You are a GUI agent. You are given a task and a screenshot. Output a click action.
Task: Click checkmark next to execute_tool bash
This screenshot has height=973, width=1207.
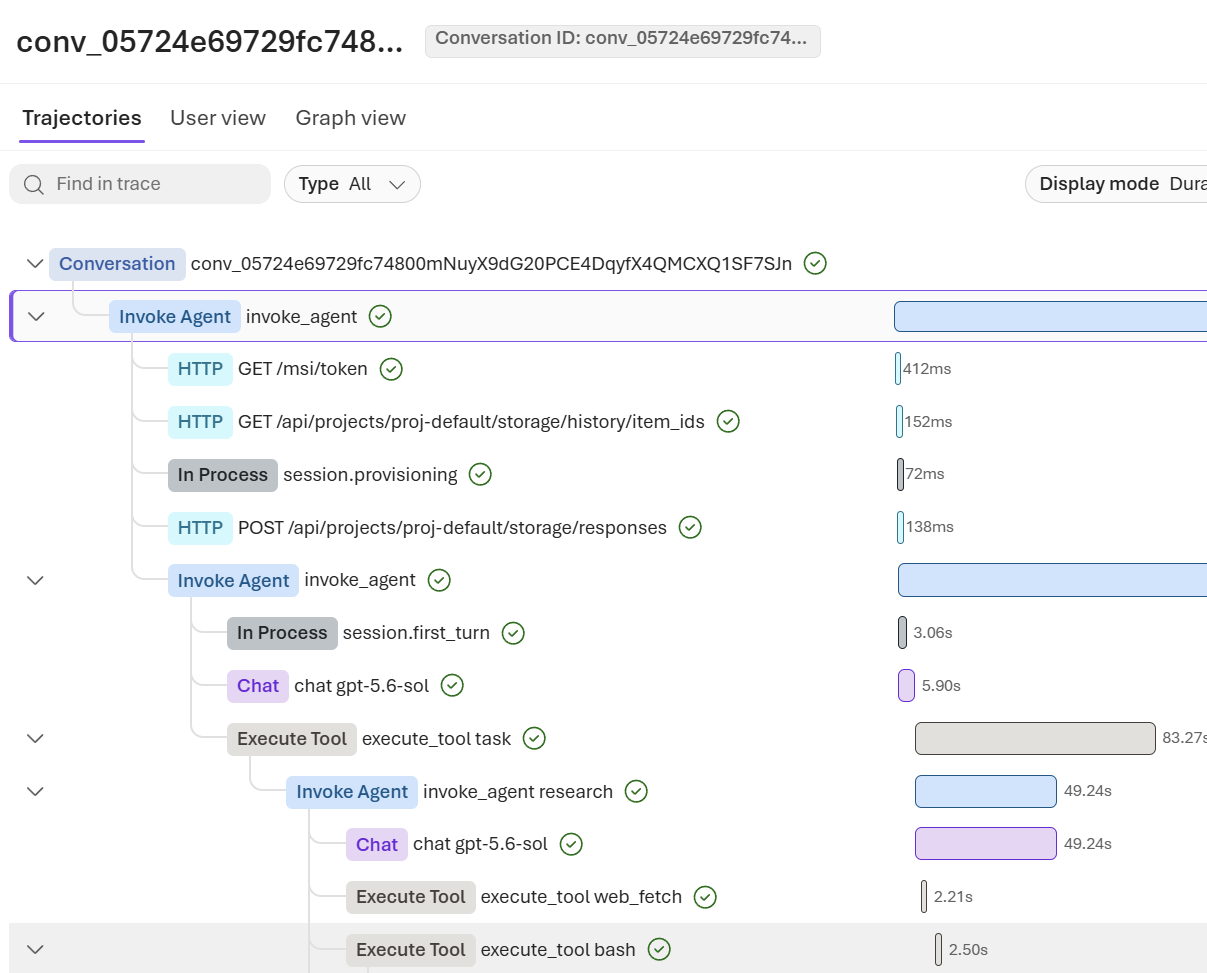[659, 950]
